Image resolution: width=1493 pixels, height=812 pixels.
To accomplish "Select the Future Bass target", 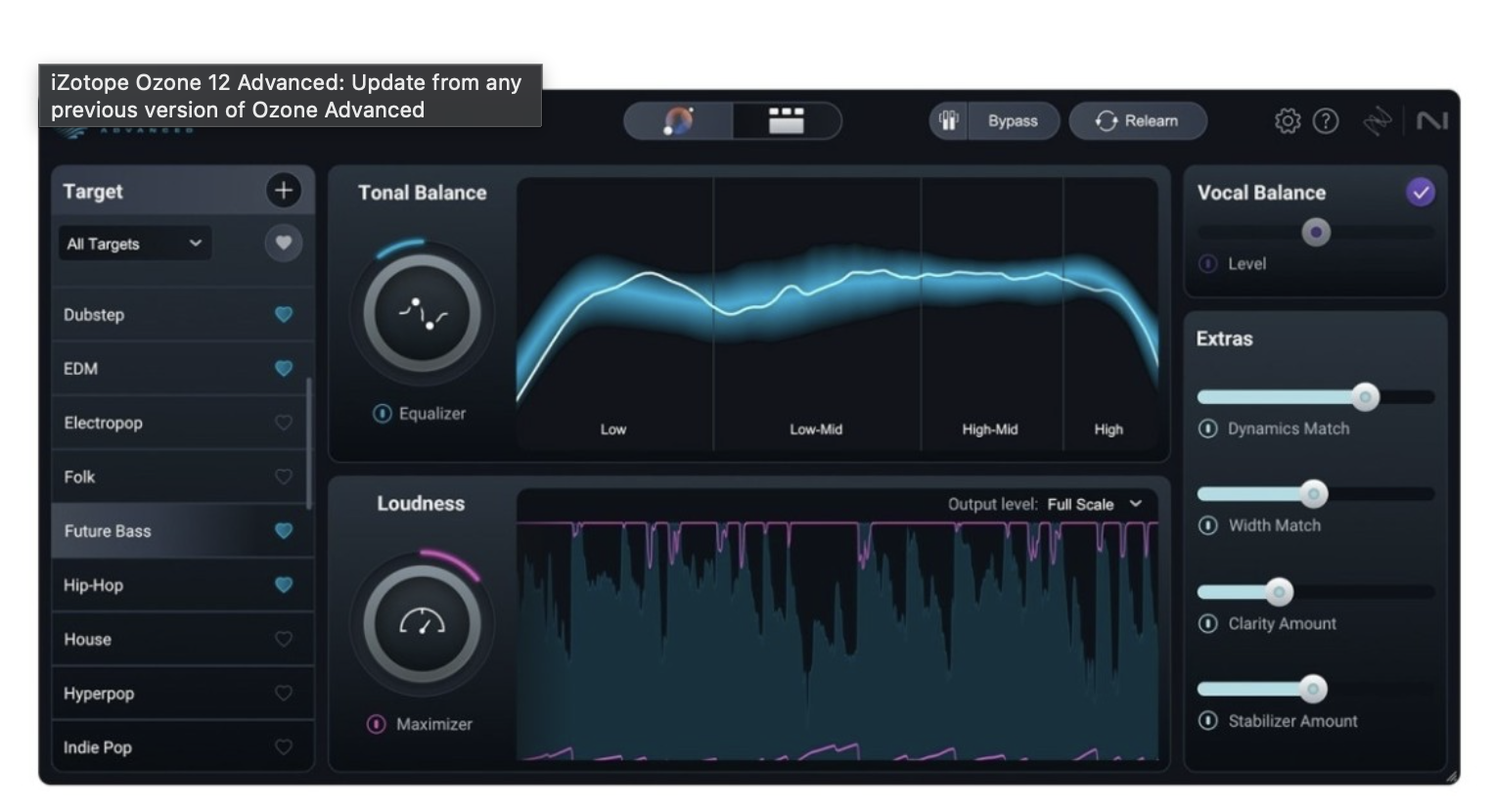I will (182, 531).
